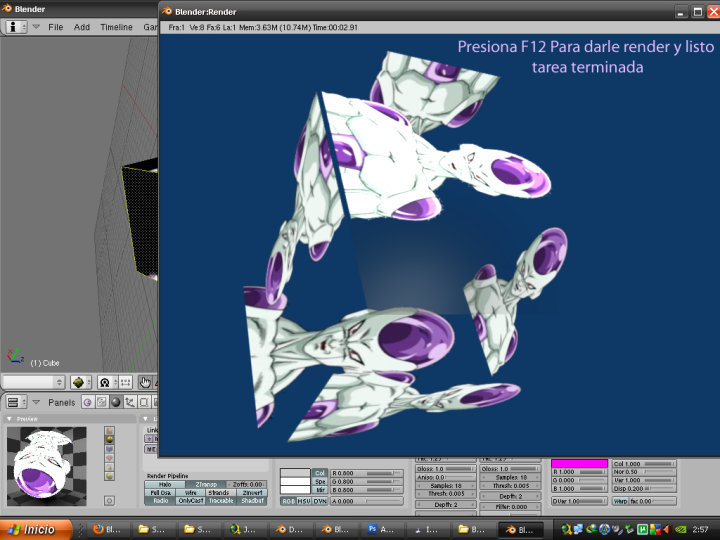This screenshot has height=540, width=720.
Task: Click the left Depth: 2 value field
Action: [446, 505]
